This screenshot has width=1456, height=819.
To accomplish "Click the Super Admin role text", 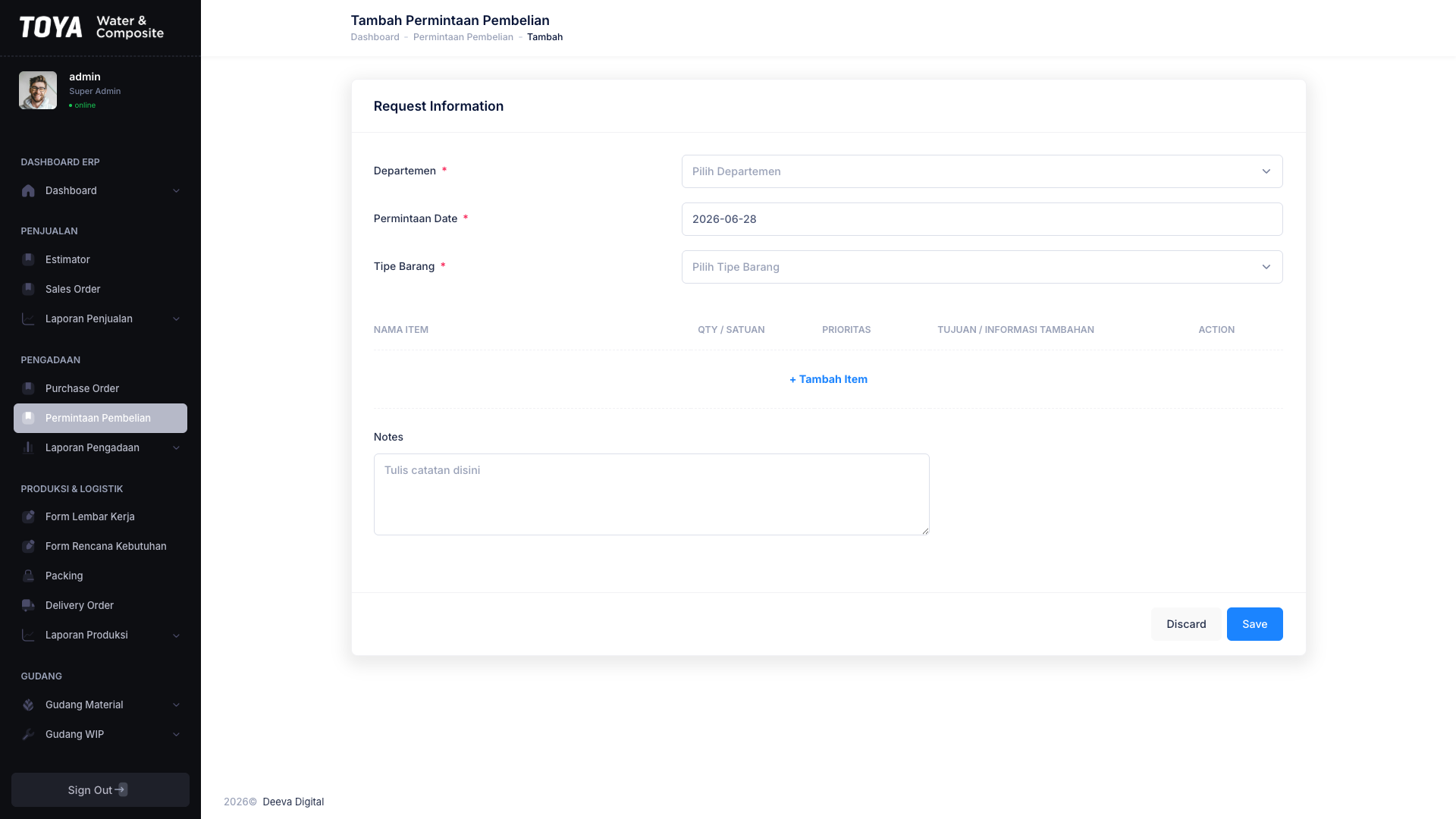I will [x=95, y=91].
